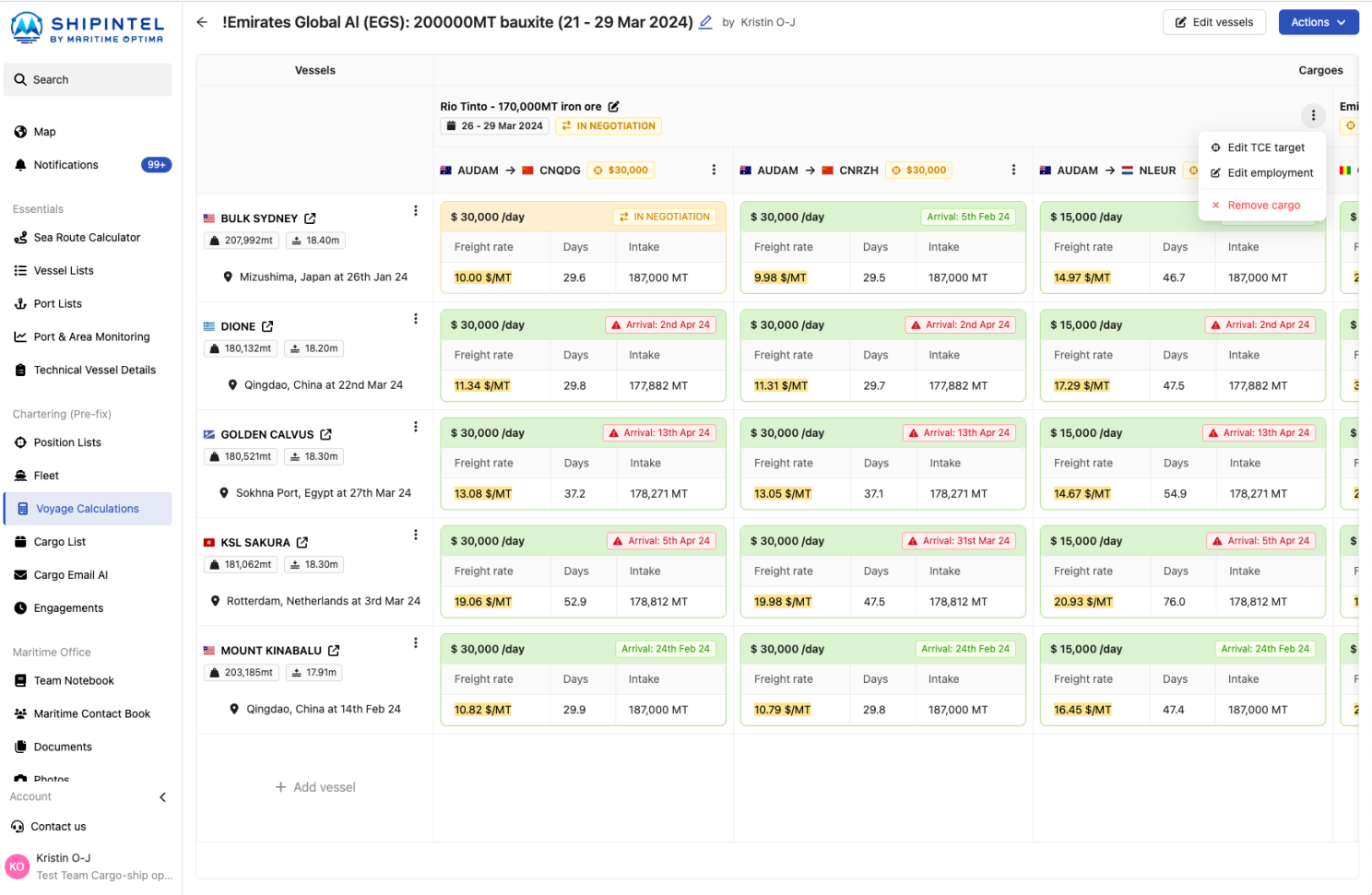Open three-dot menu for GOLDEN CALVUS vessel
The image size is (1372, 895).
point(416,427)
